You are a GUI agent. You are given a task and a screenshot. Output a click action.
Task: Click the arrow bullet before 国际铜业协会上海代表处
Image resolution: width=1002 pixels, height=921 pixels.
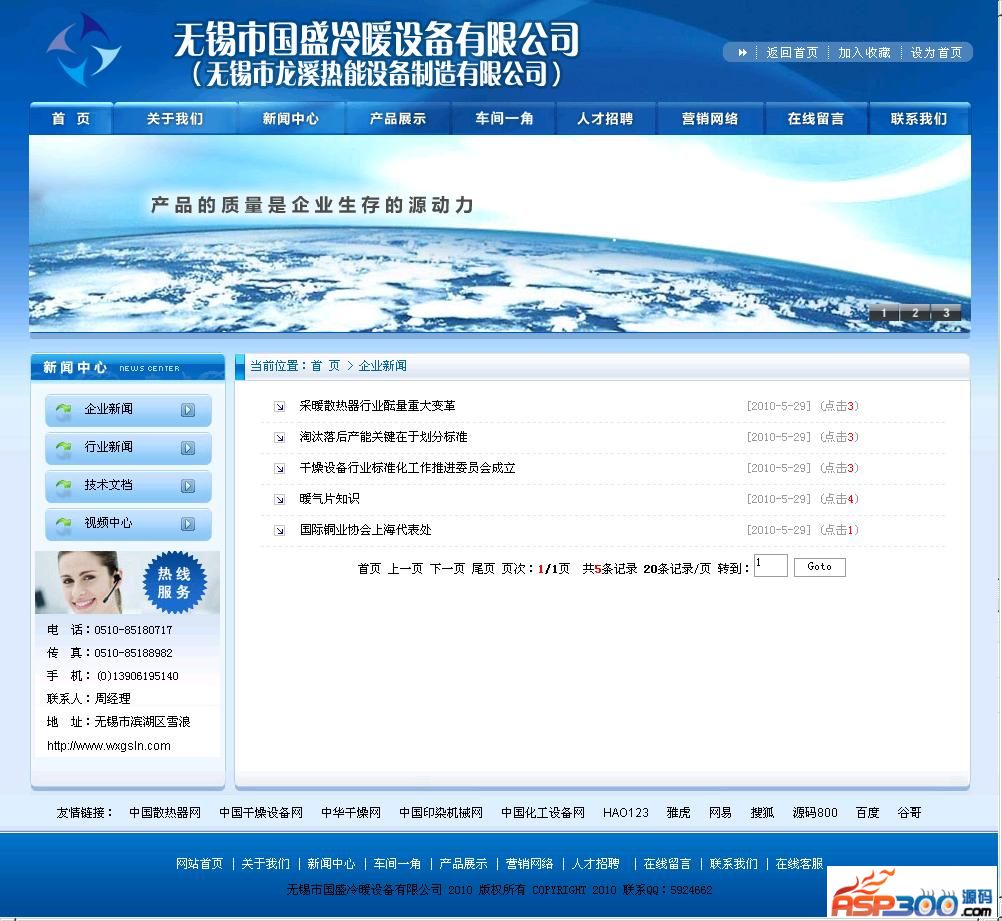[x=279, y=530]
